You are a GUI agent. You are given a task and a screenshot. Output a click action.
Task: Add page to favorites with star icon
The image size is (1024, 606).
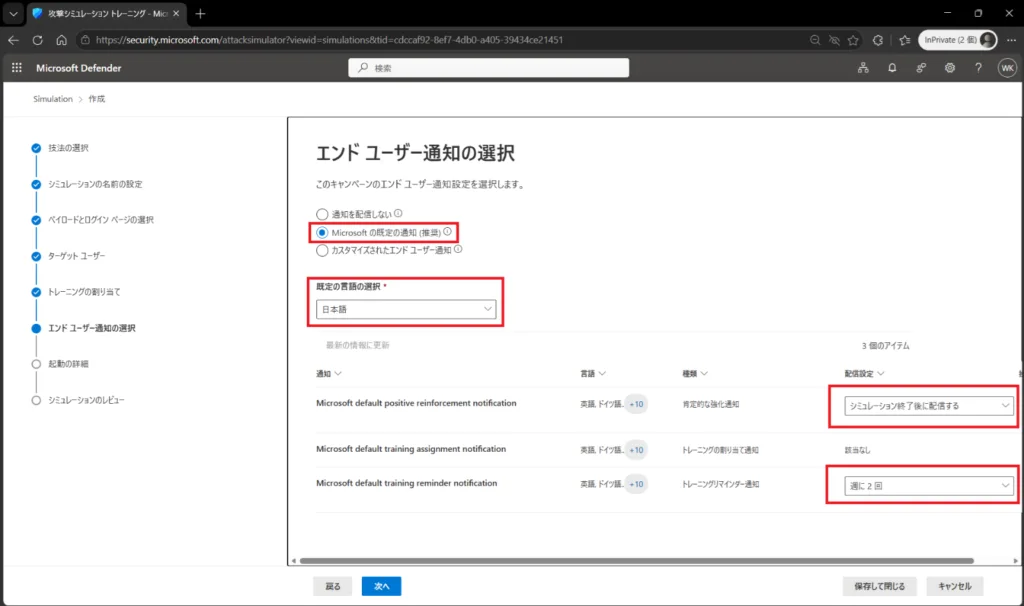853,40
